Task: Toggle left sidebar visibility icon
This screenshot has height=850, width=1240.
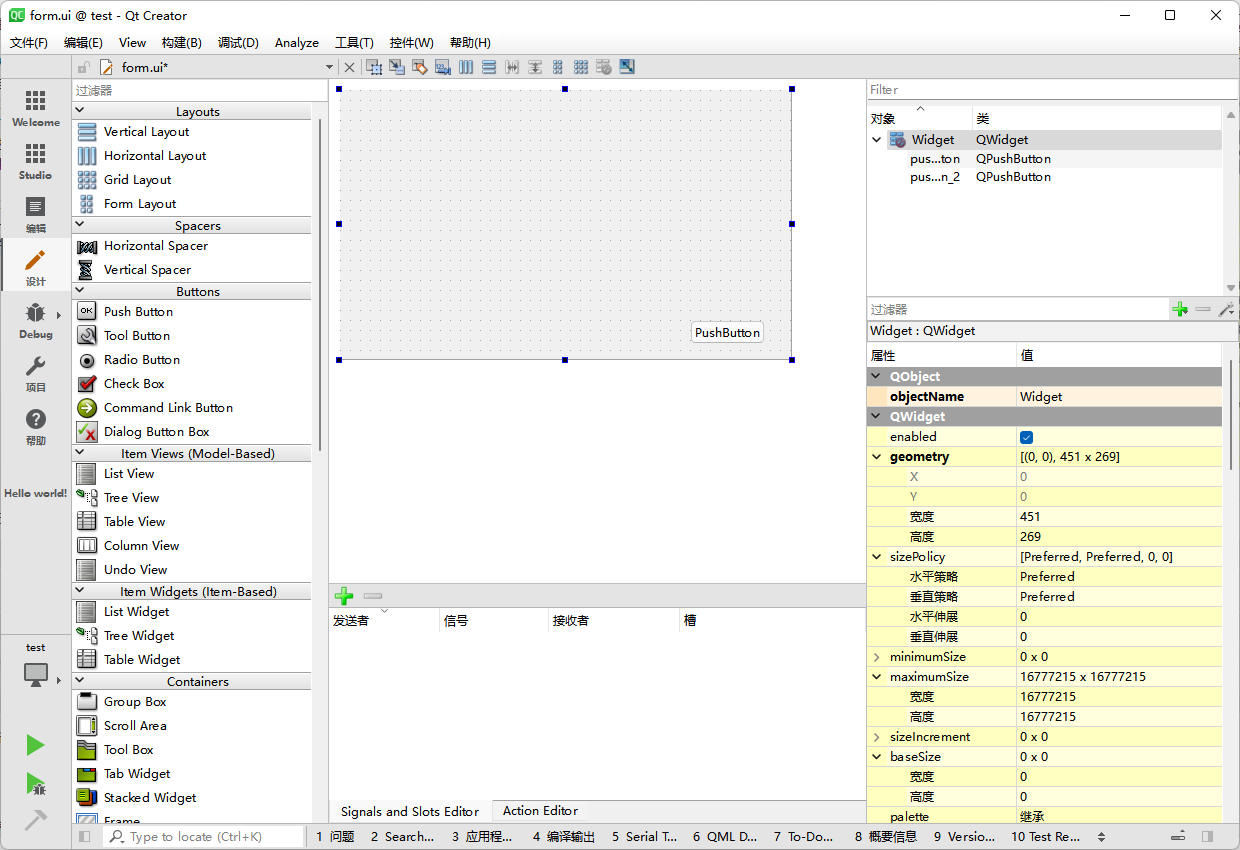Action: (85, 836)
